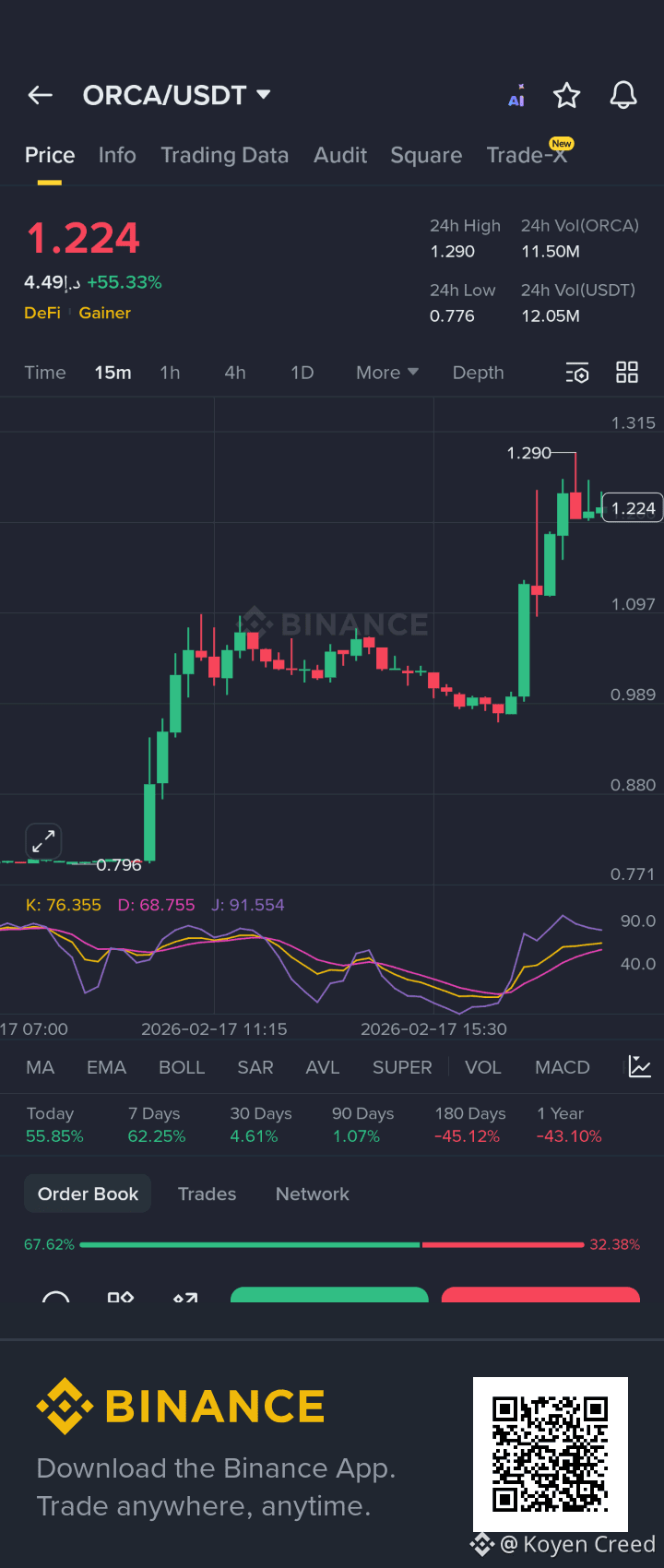Expand chart to fullscreen
The image size is (664, 1568).
(x=43, y=841)
